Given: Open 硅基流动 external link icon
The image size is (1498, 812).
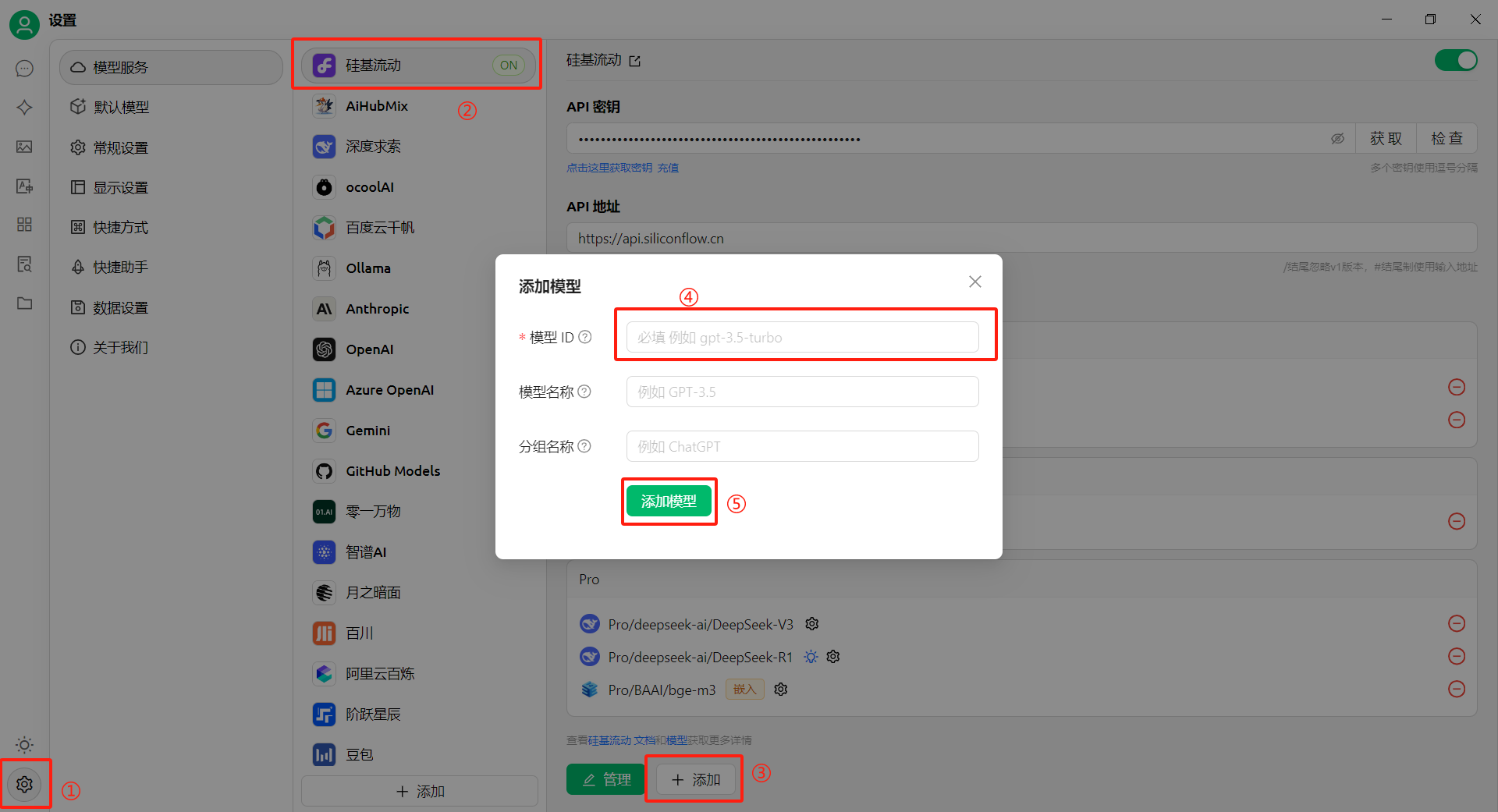Looking at the screenshot, I should pos(634,61).
